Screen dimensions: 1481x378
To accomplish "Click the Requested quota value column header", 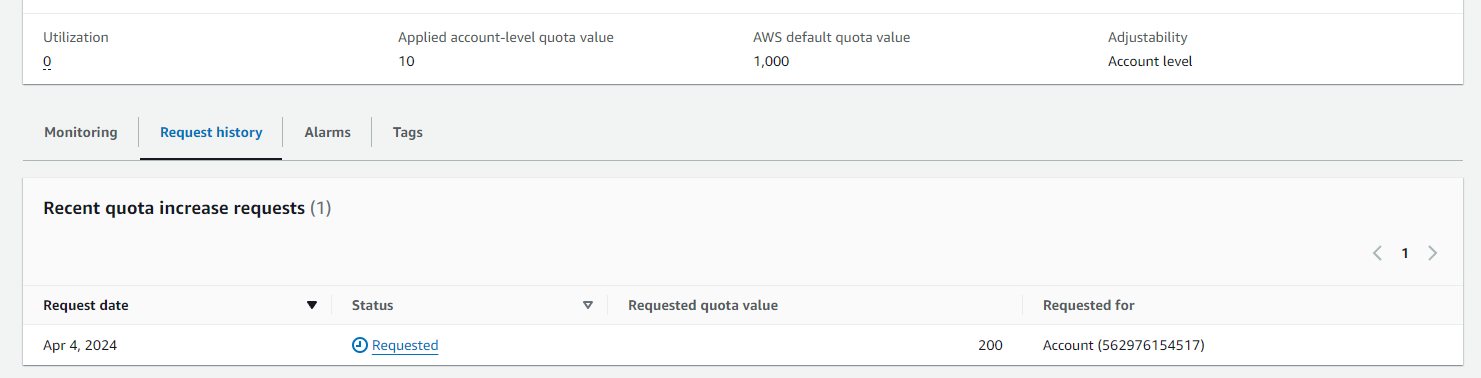I will click(x=703, y=305).
